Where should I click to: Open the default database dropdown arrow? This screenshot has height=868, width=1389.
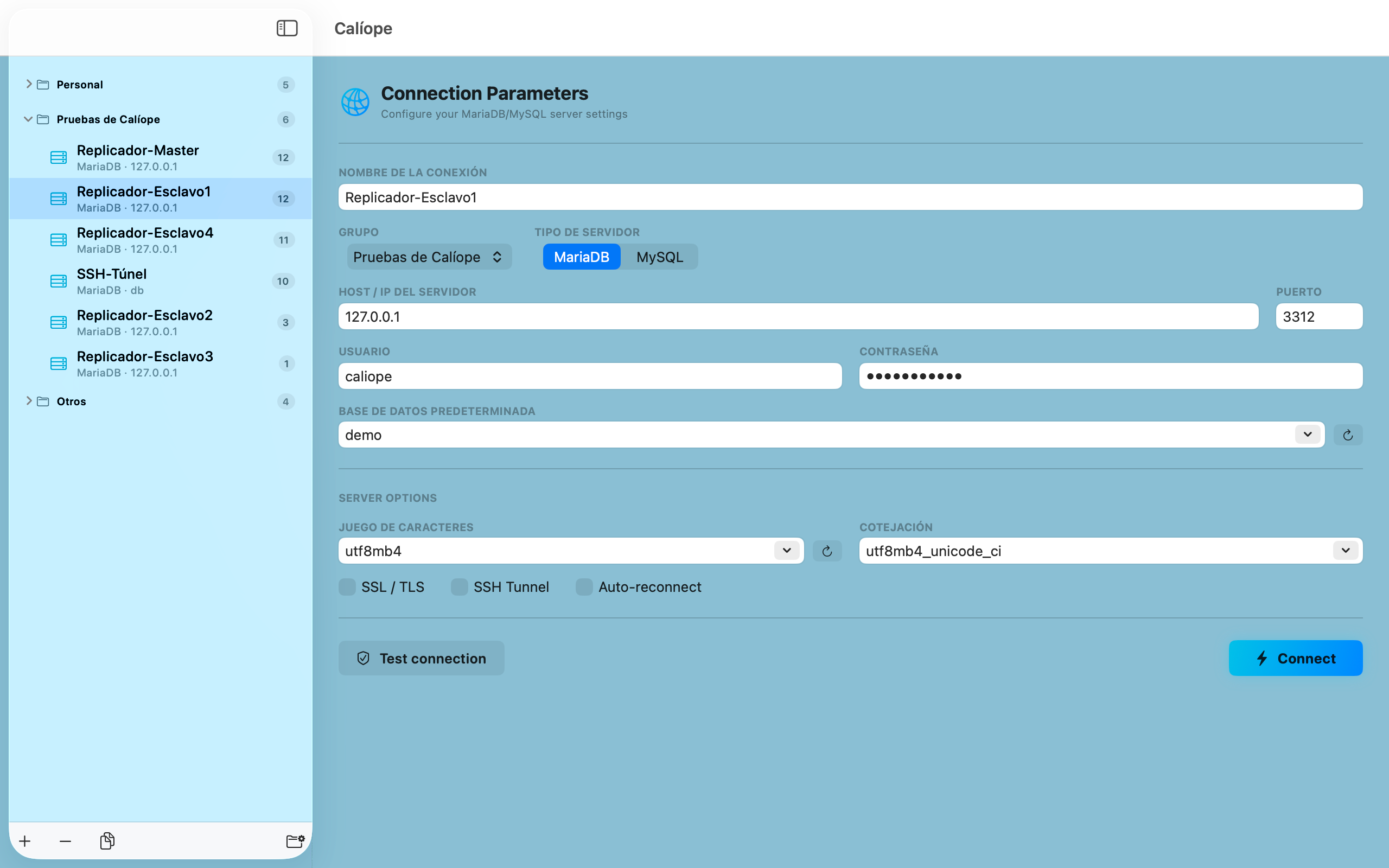tap(1308, 435)
